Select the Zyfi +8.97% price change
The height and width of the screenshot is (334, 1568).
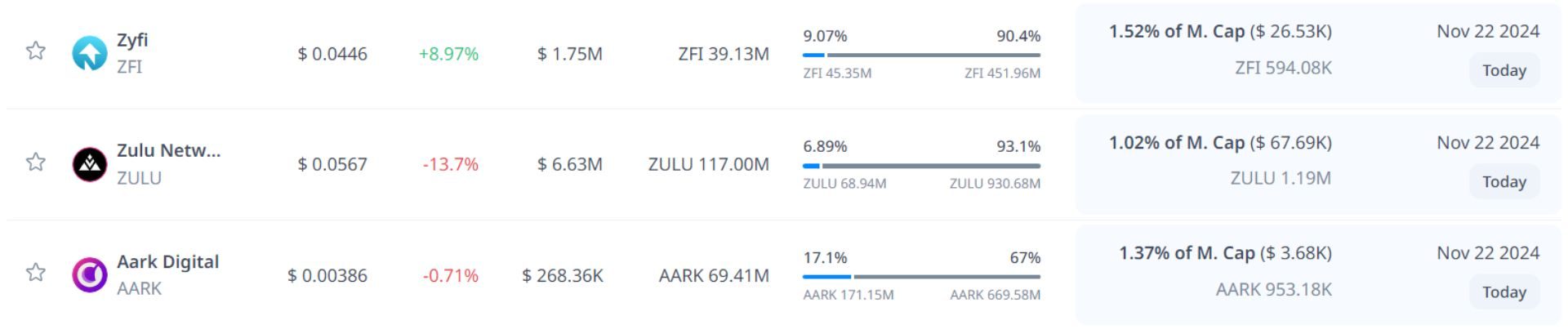448,54
